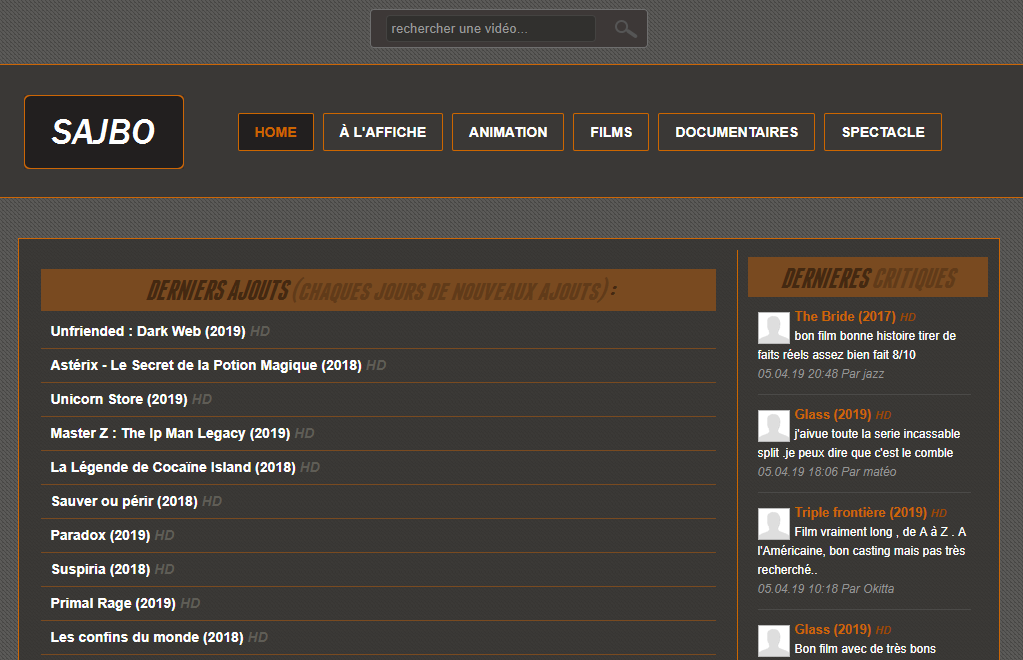Viewport: 1023px width, 660px height.
Task: Click the search magnifier icon
Action: 625,29
